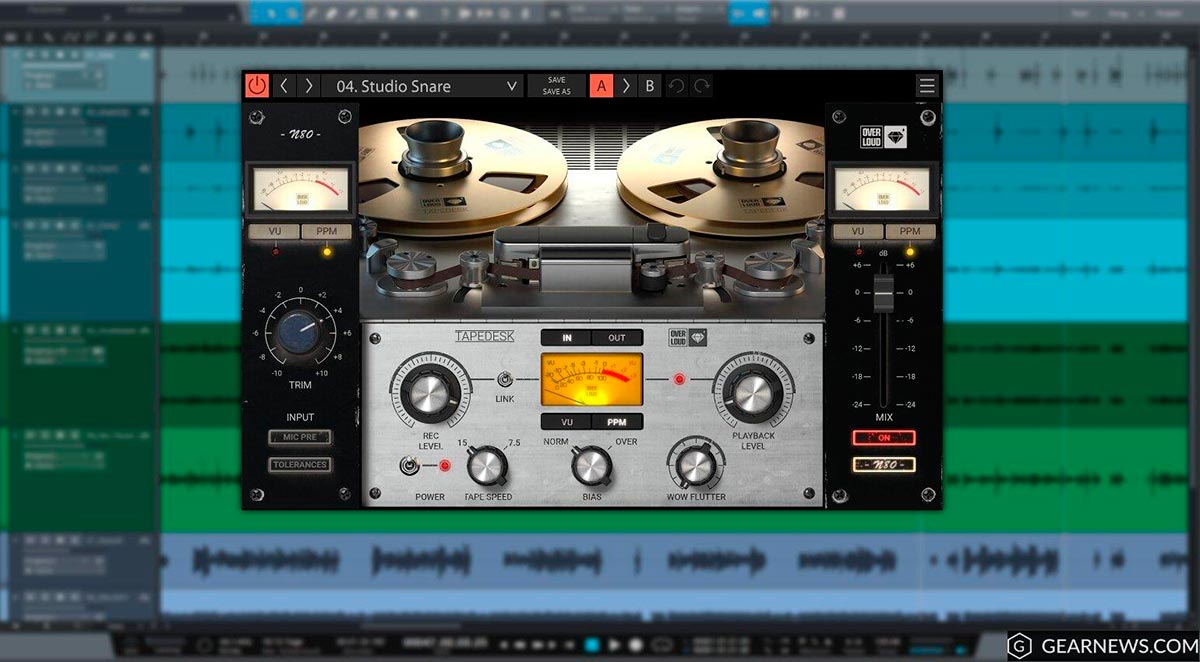Toggle the red plugin bypass power button
Image resolution: width=1200 pixels, height=662 pixels.
point(257,86)
